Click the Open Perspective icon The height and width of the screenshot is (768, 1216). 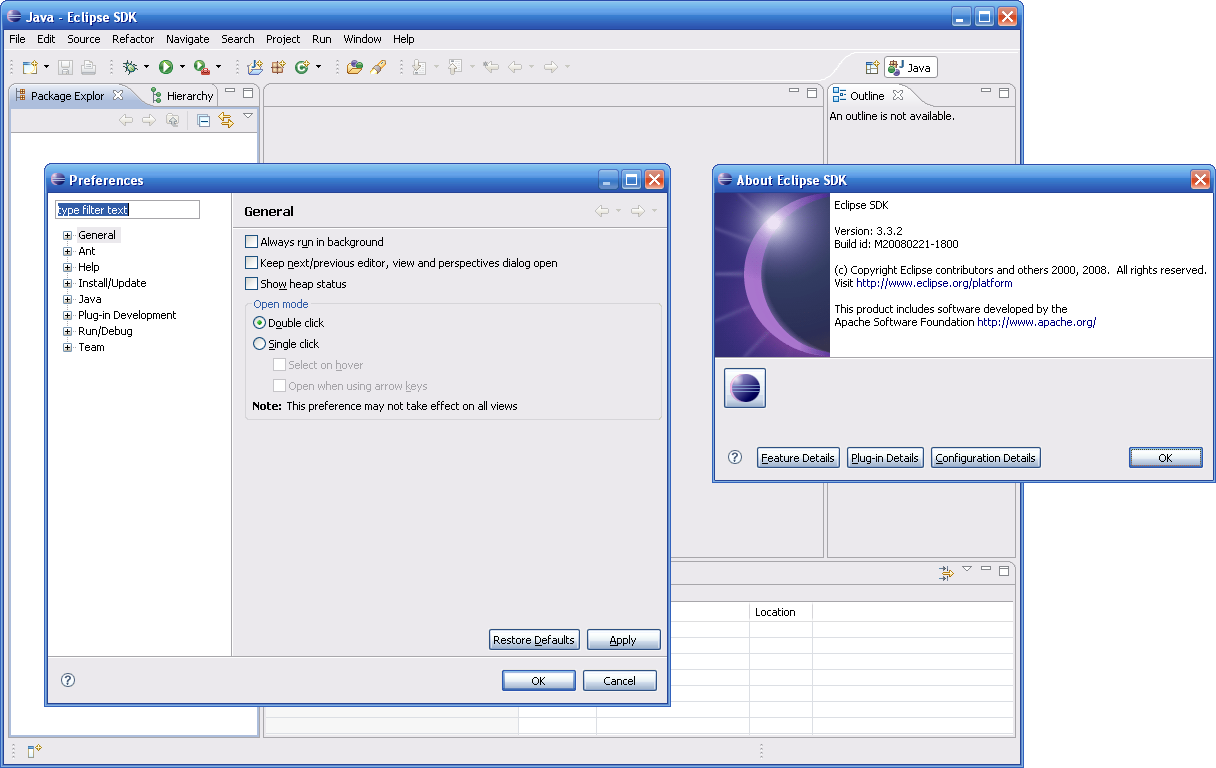872,67
